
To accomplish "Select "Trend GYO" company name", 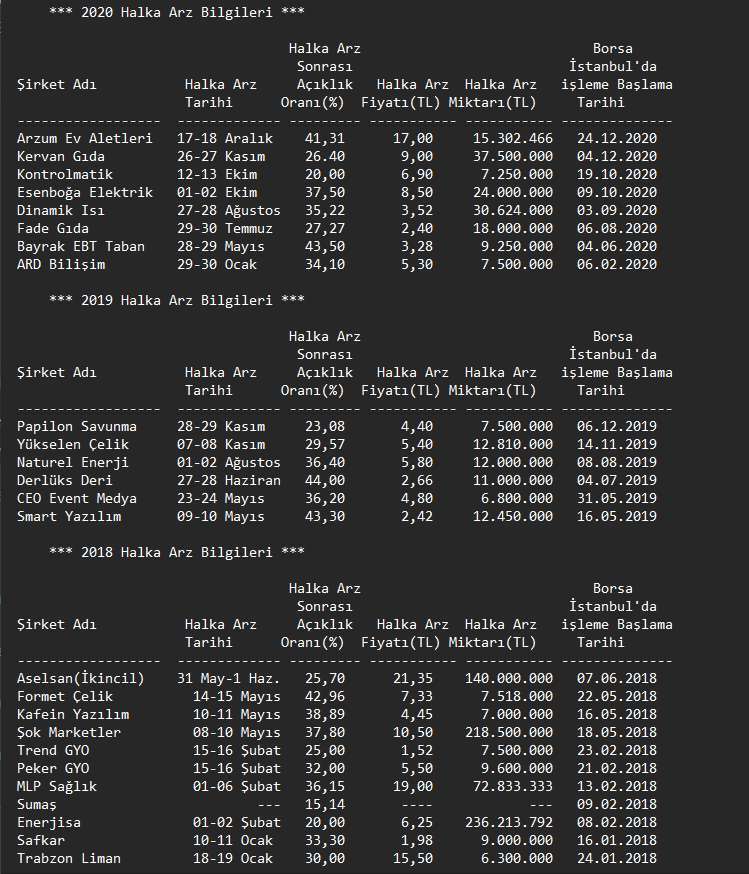I will click(x=53, y=750).
